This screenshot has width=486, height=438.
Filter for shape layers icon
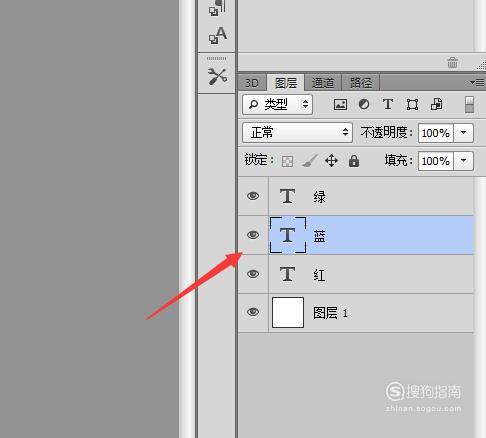pos(412,105)
